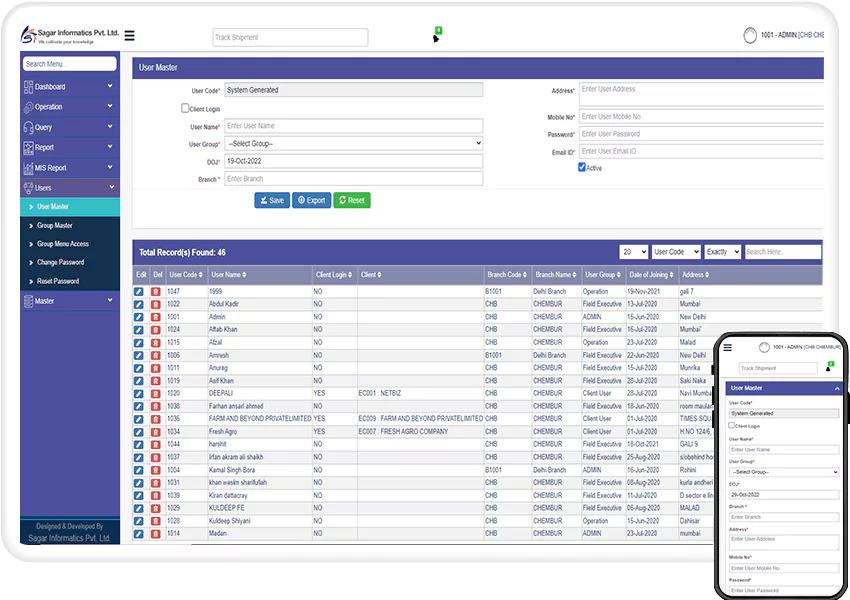The image size is (850, 600).
Task: Uncheck the Active checkbox
Action: tap(582, 167)
